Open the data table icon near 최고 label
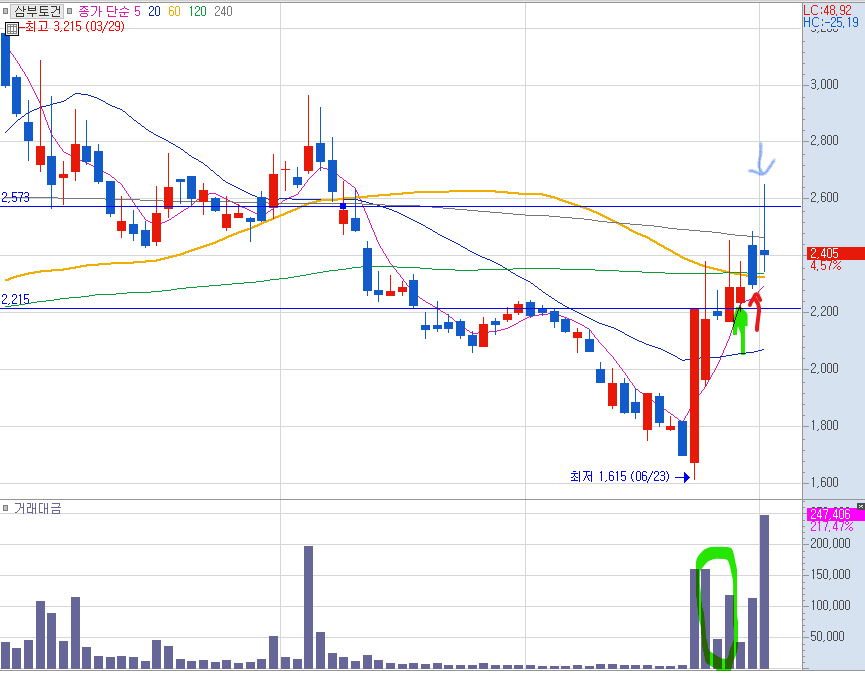Image resolution: width=865 pixels, height=676 pixels. 12,28
